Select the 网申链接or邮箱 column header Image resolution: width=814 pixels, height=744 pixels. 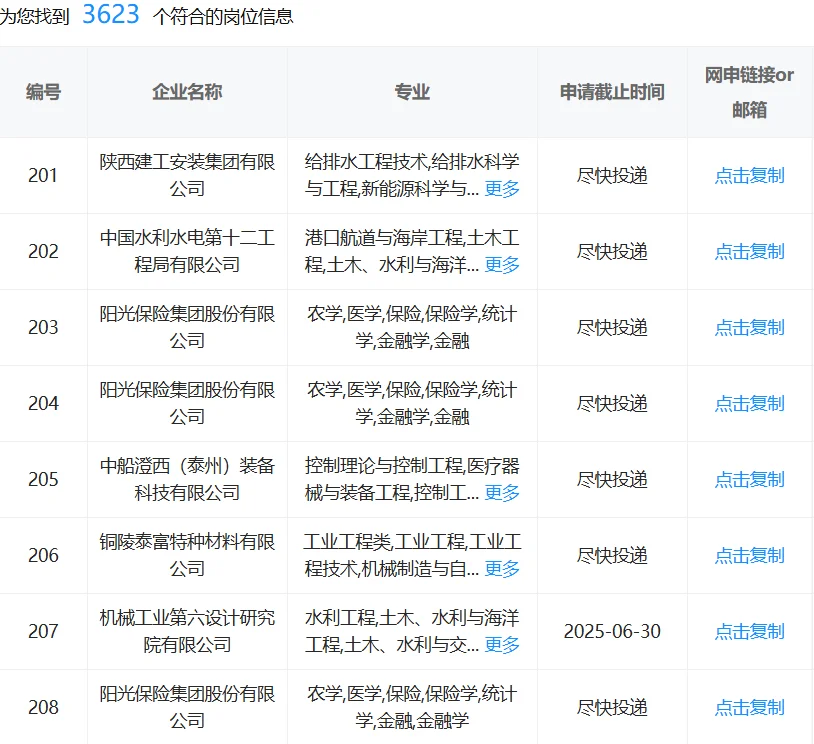click(x=749, y=92)
